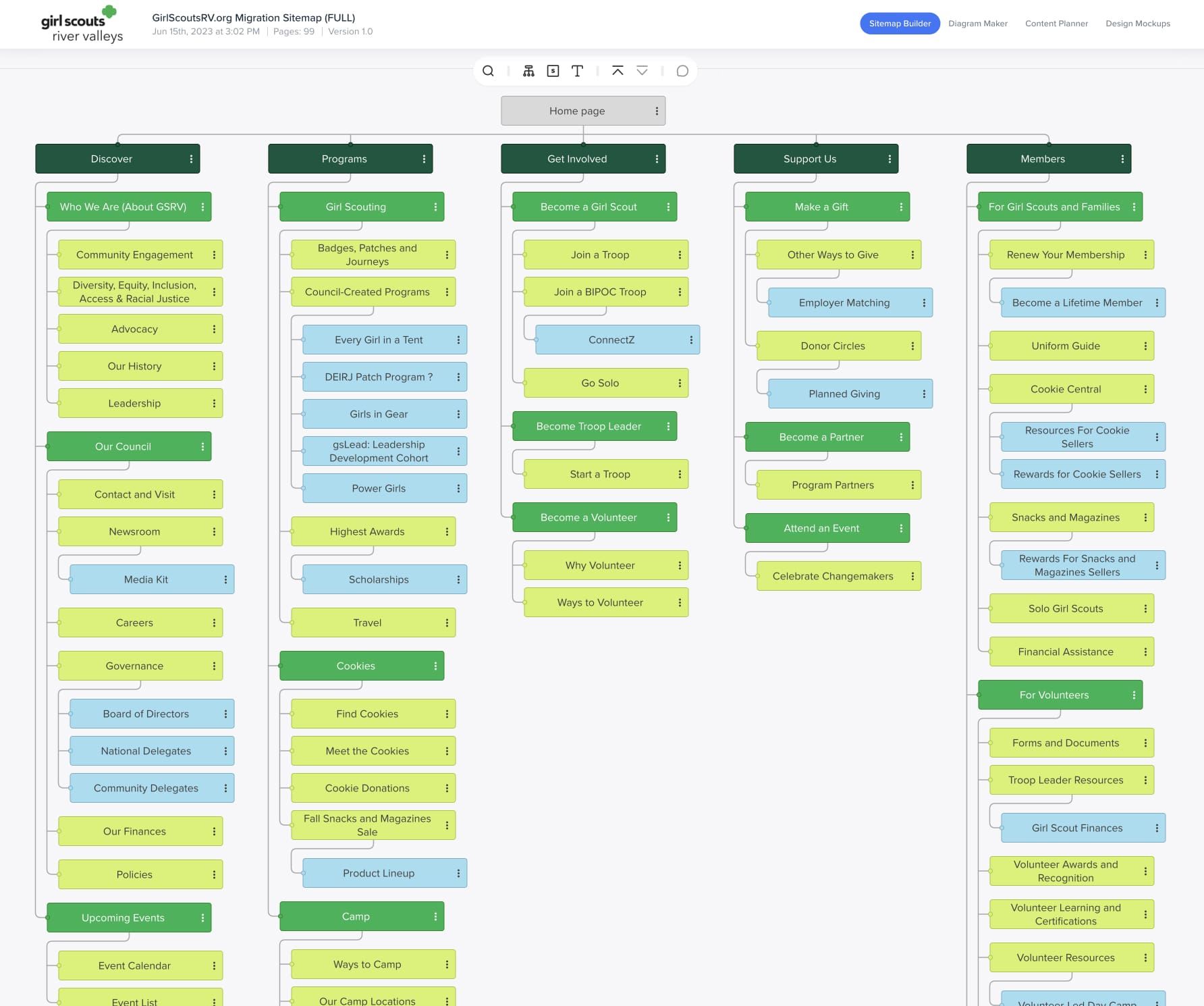Collapse the Become a Girl Scout branch connector
1204x1006 pixels.
click(514, 207)
